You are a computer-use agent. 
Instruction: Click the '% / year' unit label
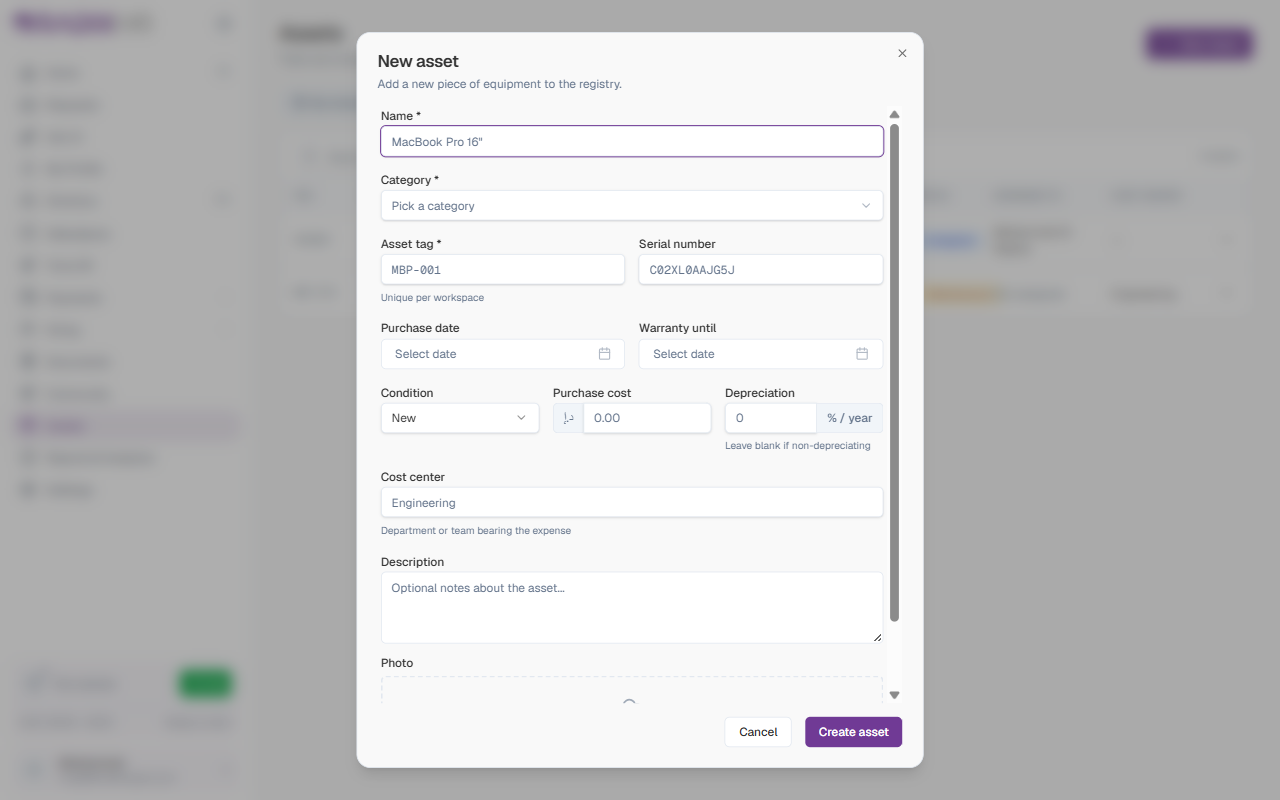click(x=850, y=418)
